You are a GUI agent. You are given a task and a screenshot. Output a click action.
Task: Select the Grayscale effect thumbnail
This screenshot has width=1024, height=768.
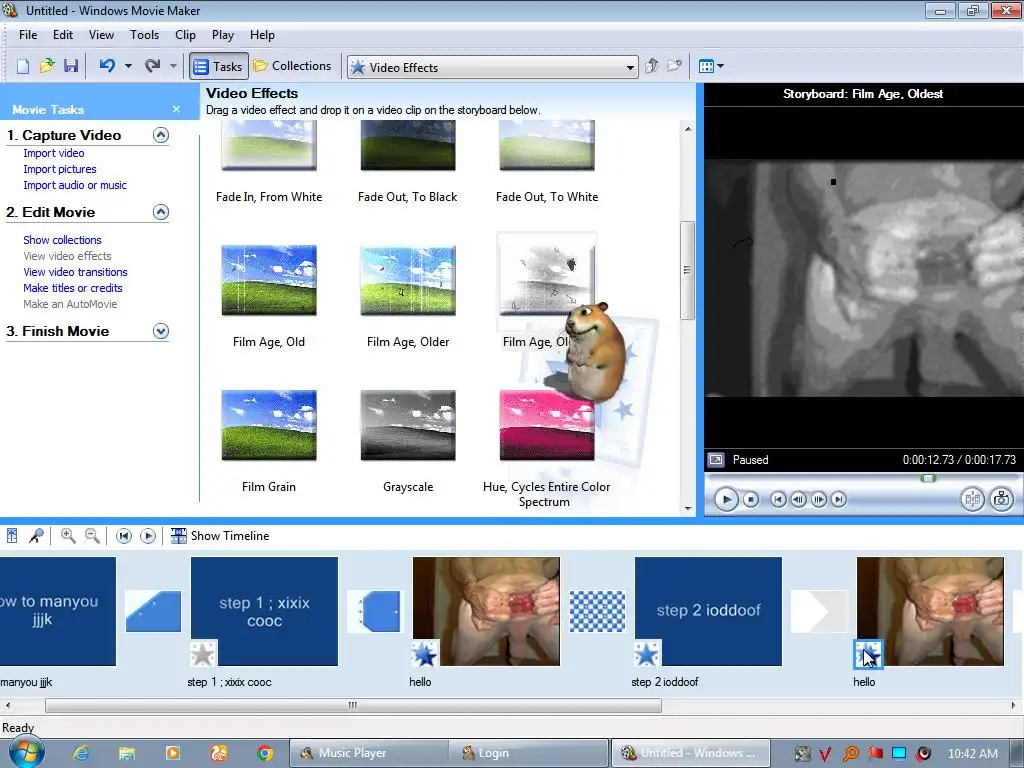[408, 425]
